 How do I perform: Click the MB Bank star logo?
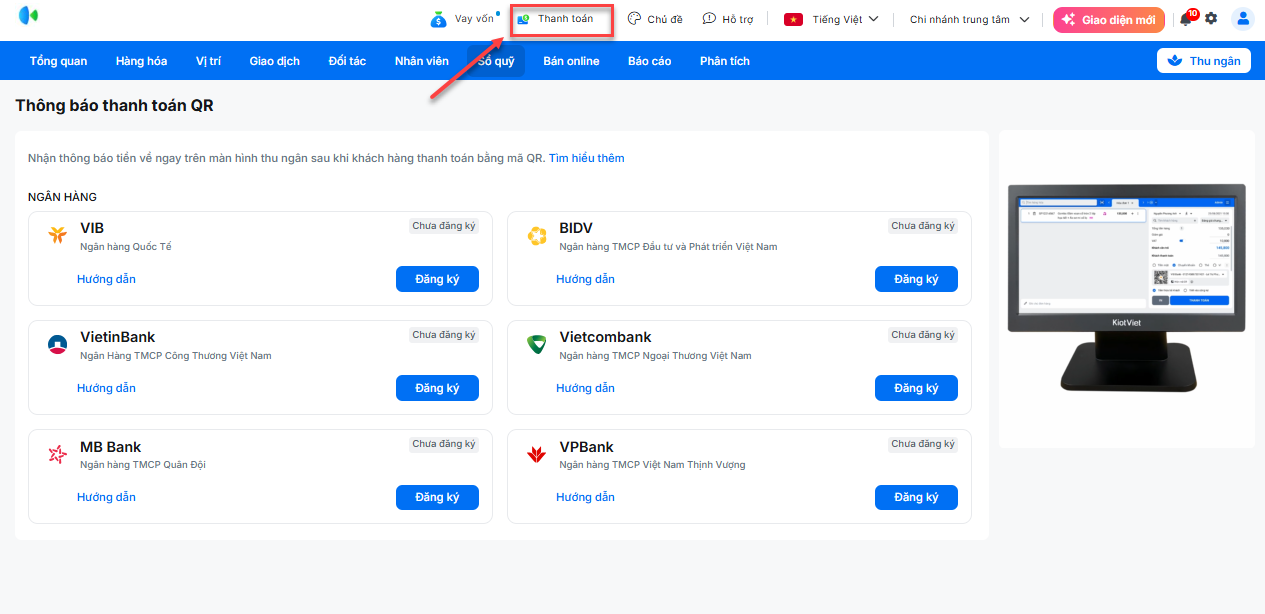point(57,455)
